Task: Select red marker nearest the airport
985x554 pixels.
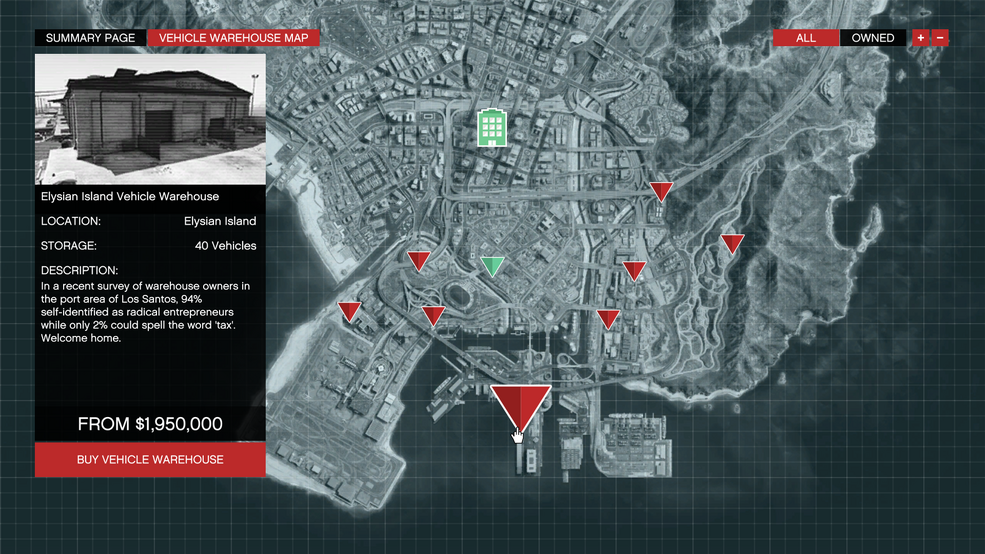Action: [349, 311]
